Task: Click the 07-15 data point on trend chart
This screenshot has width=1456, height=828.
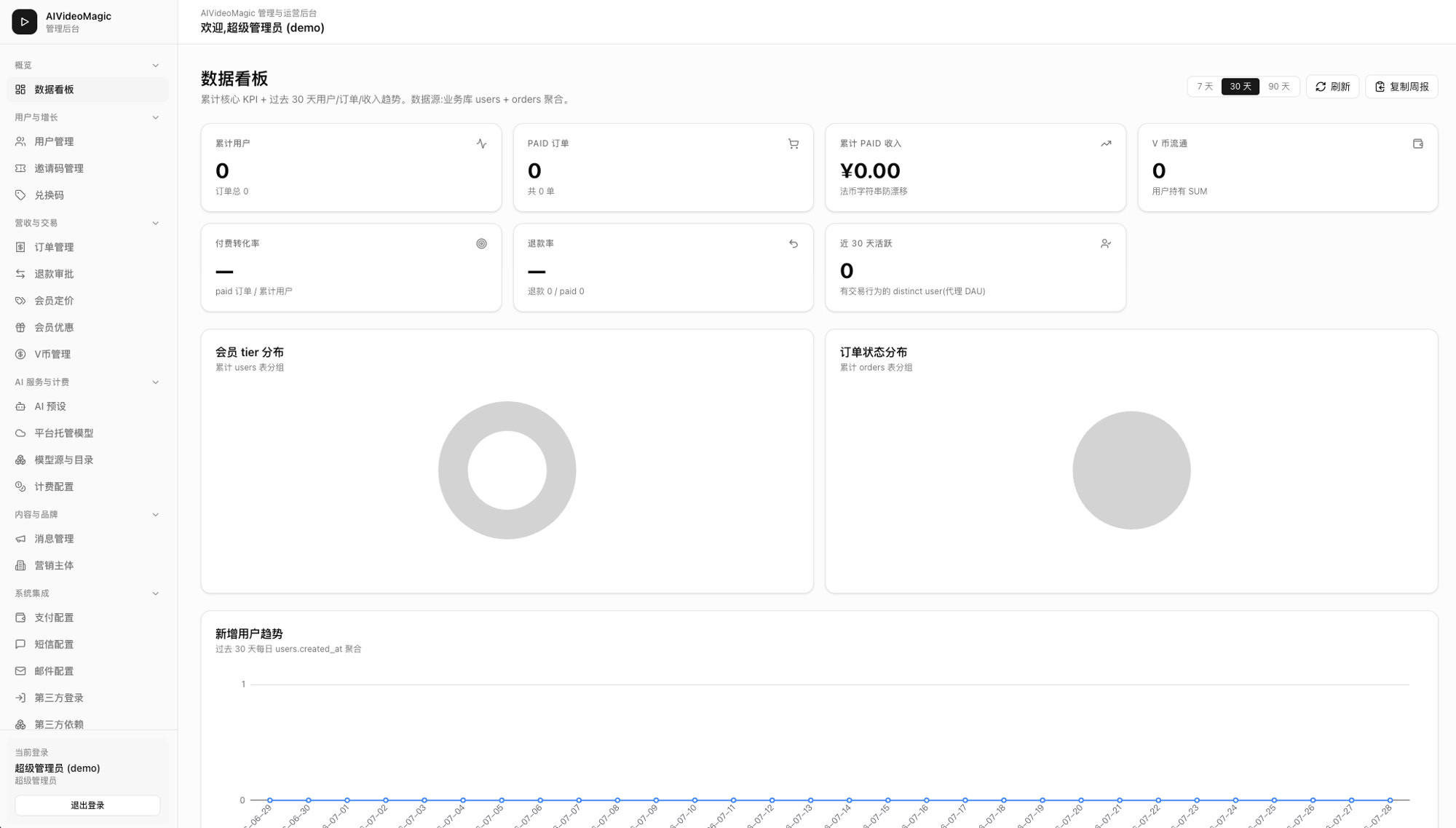Action: tap(887, 800)
